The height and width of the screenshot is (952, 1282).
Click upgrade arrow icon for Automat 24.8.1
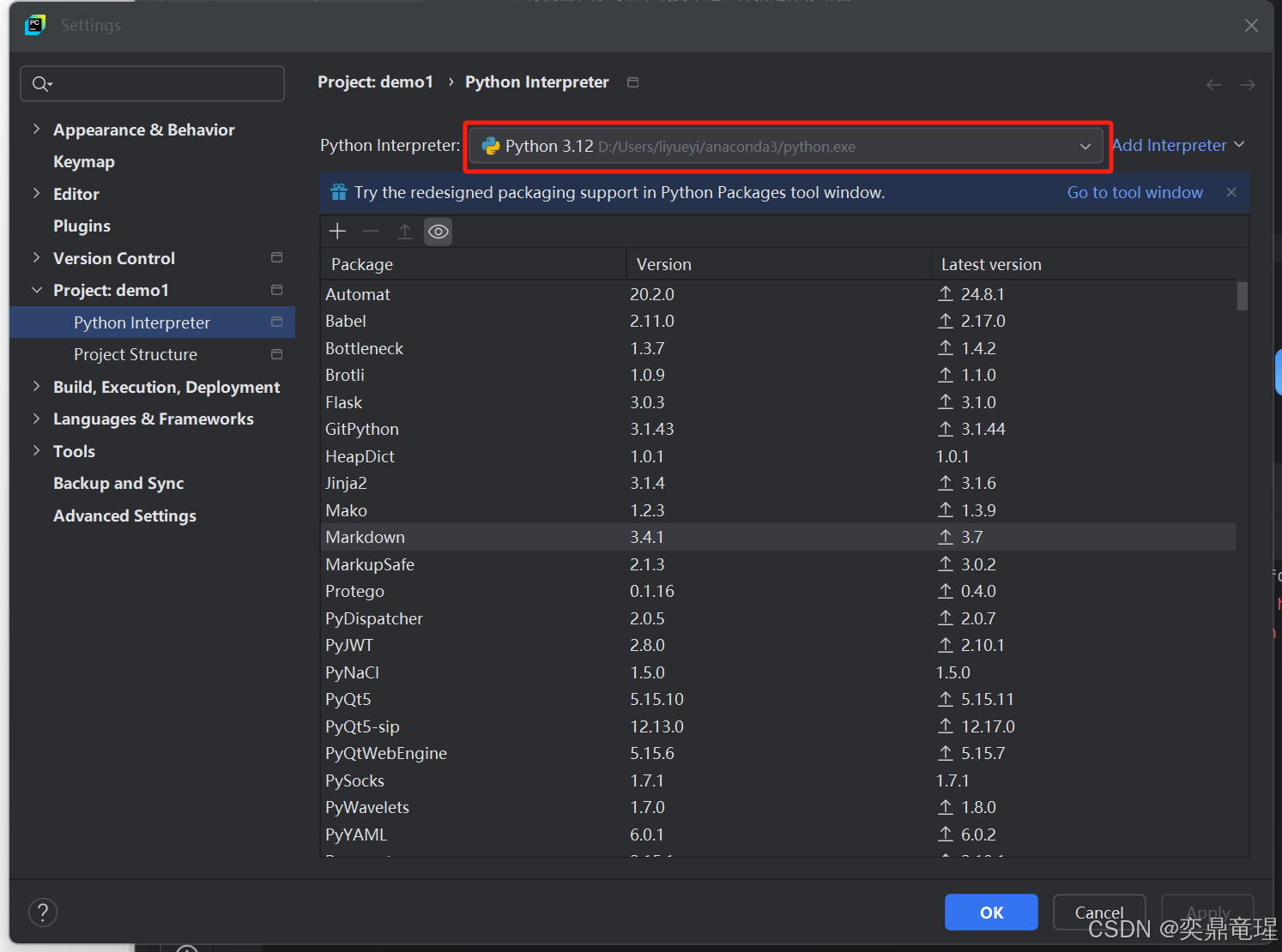946,293
